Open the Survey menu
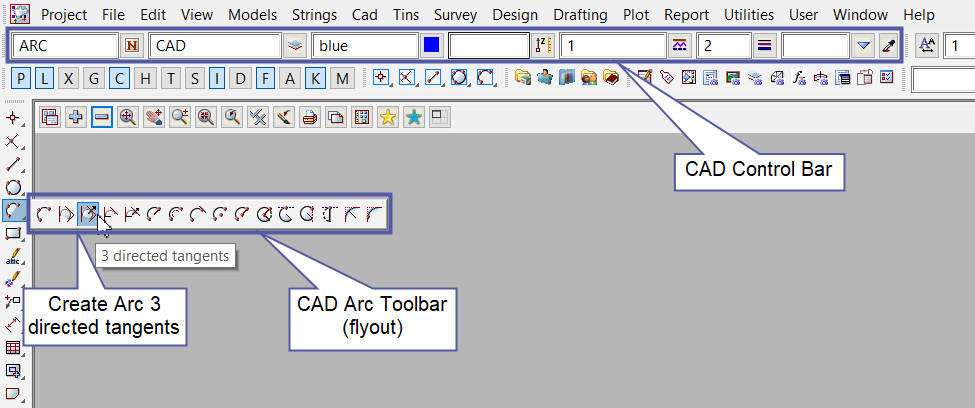 (x=455, y=15)
